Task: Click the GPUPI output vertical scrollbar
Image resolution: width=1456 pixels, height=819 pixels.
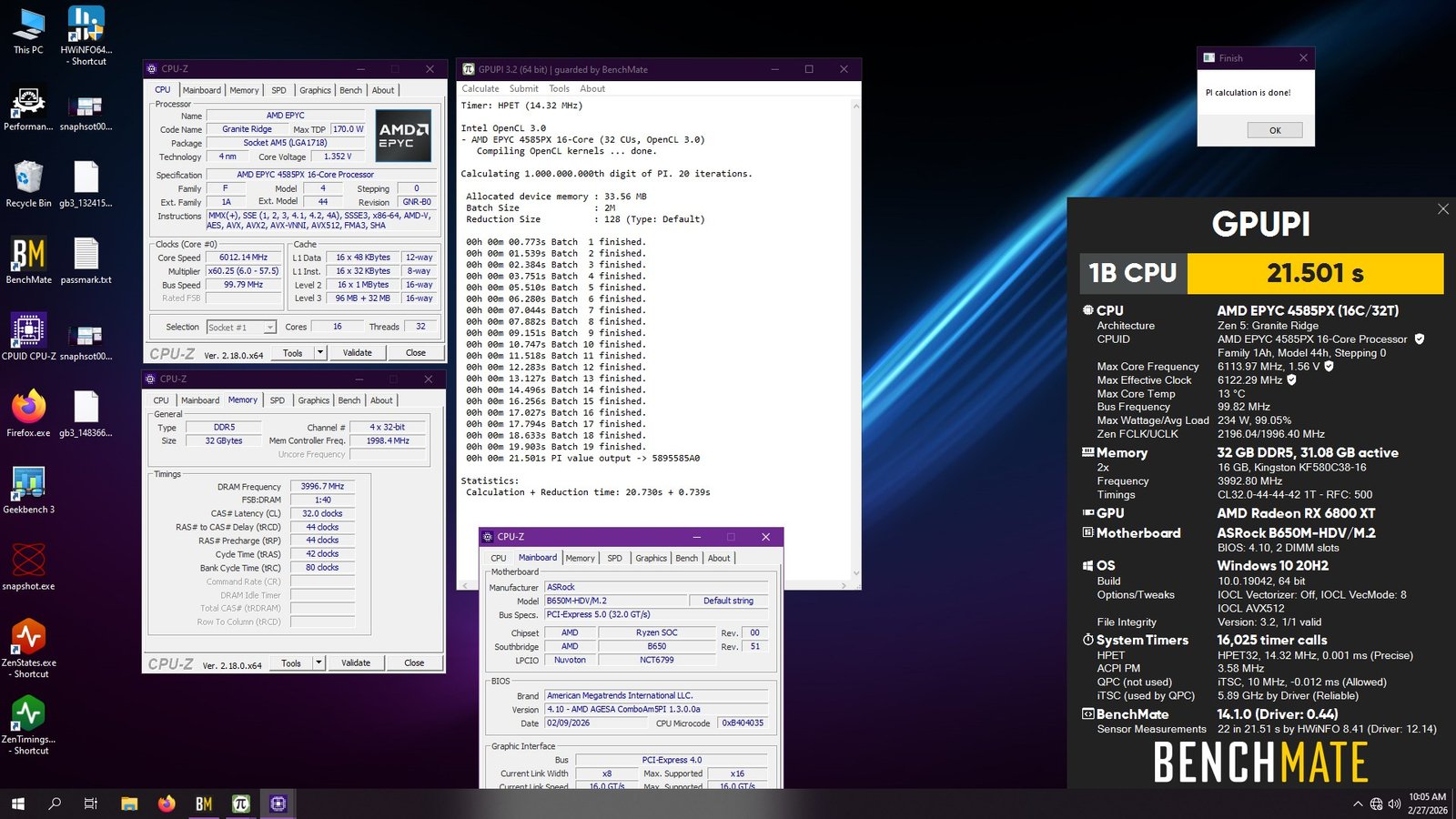Action: [855, 337]
